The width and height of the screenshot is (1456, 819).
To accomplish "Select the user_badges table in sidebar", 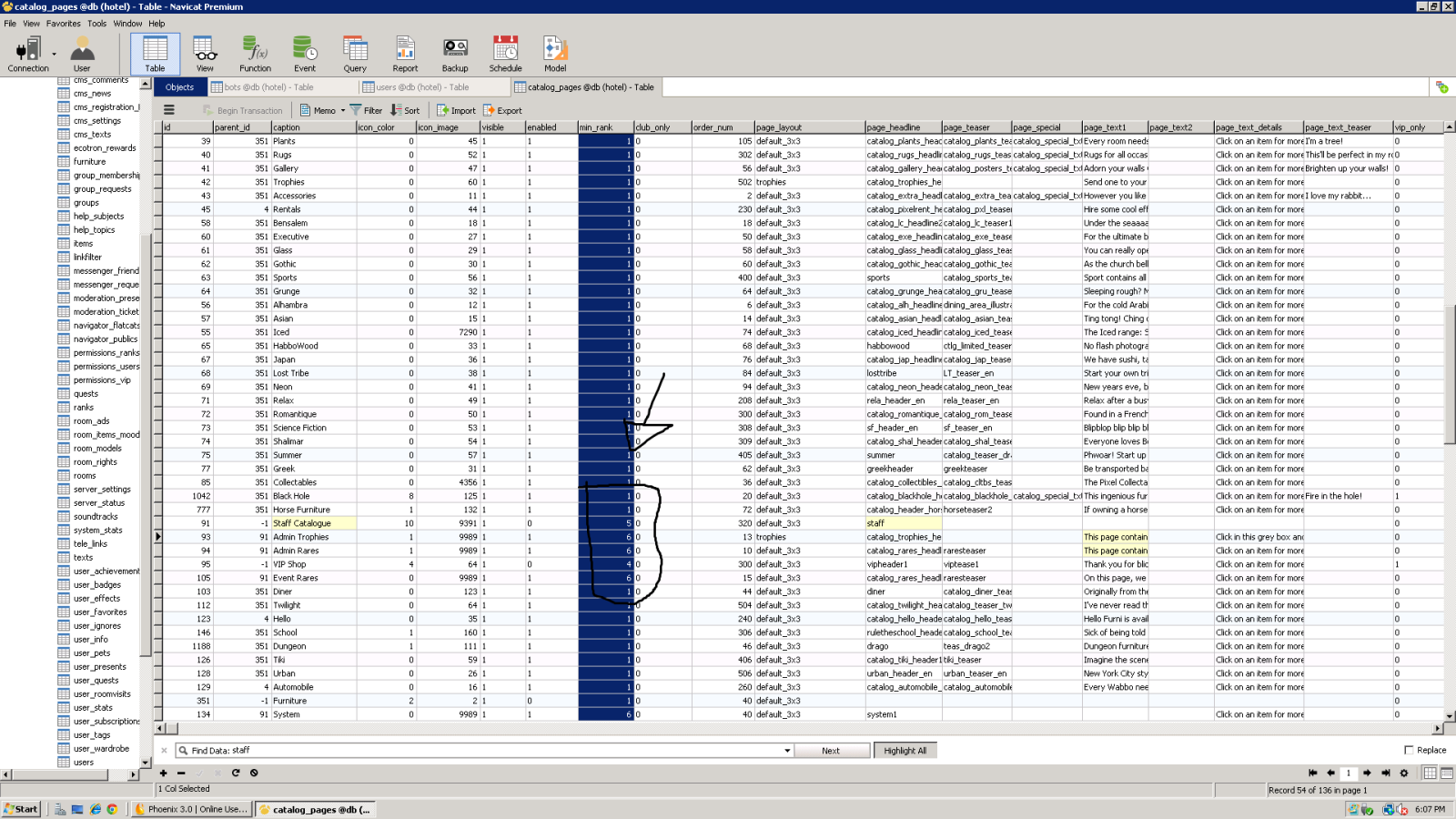I will click(x=97, y=585).
